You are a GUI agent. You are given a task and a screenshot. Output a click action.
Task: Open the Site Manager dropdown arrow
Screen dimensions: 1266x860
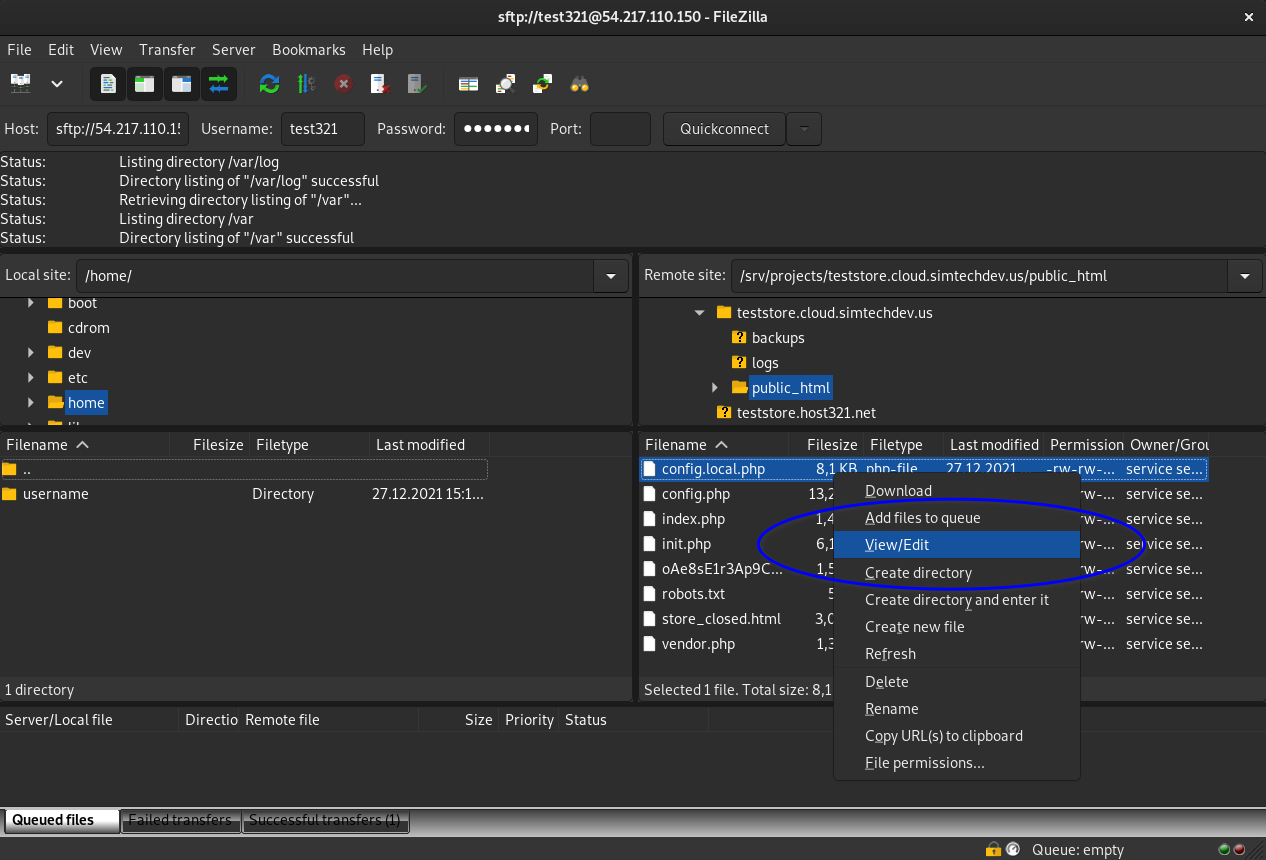click(57, 84)
